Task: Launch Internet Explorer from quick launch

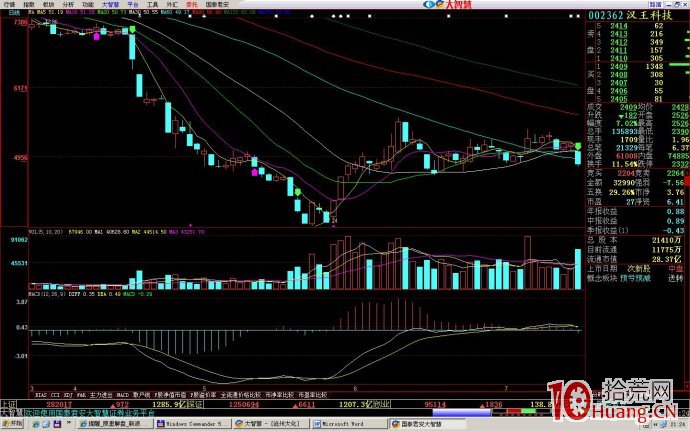Action: click(x=36, y=424)
